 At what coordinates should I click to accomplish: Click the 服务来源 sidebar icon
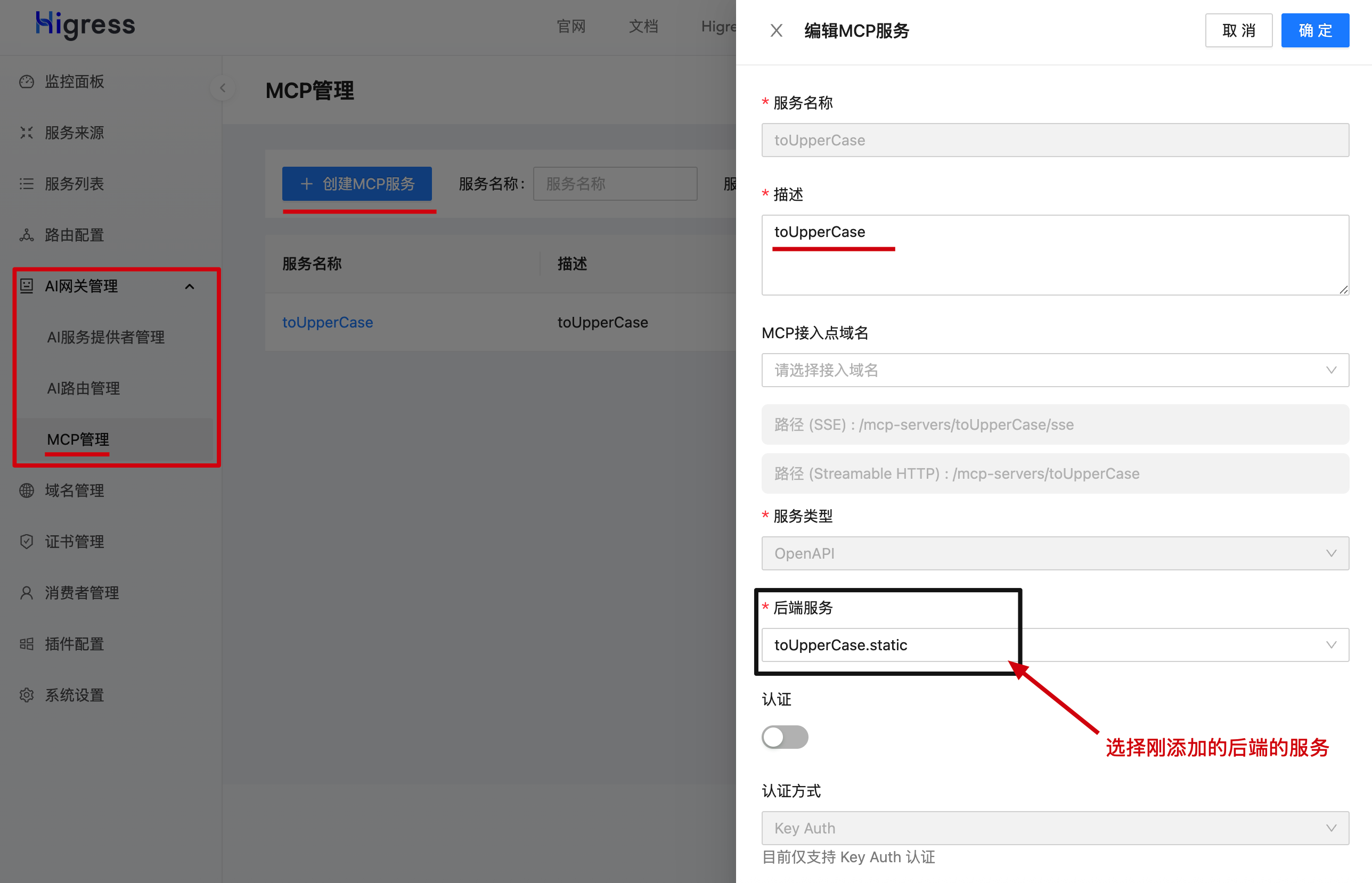(27, 133)
